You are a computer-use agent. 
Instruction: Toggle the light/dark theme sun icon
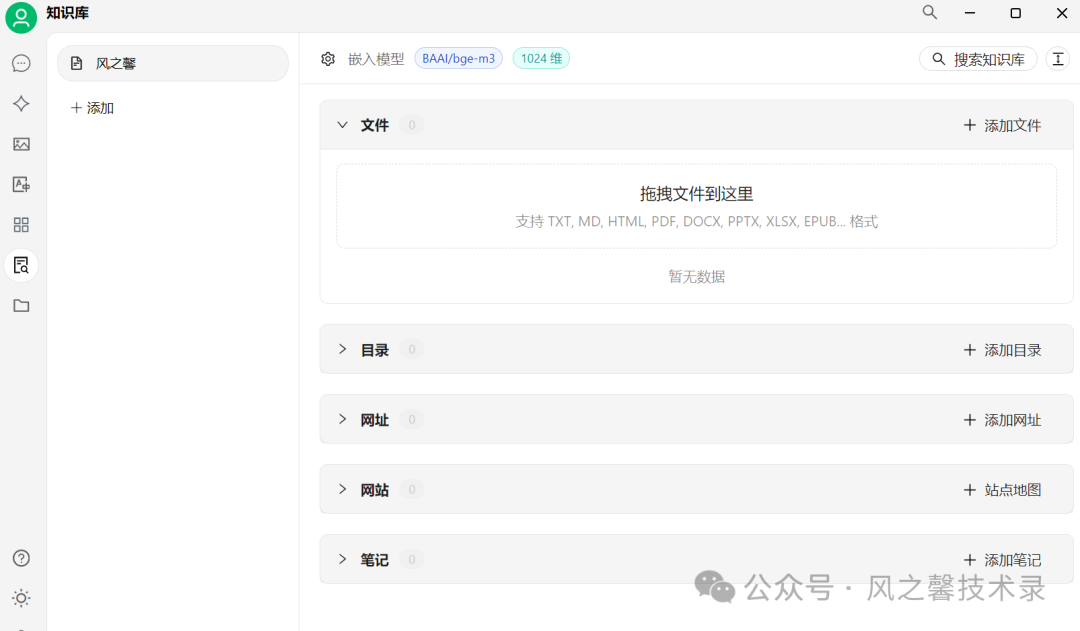[x=21, y=598]
